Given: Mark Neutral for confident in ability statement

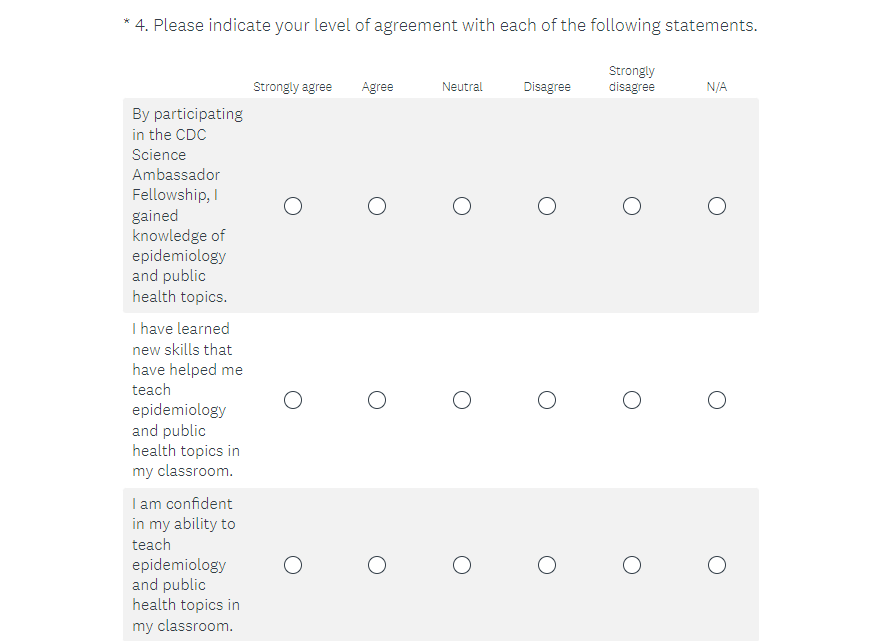Looking at the screenshot, I should (x=462, y=565).
